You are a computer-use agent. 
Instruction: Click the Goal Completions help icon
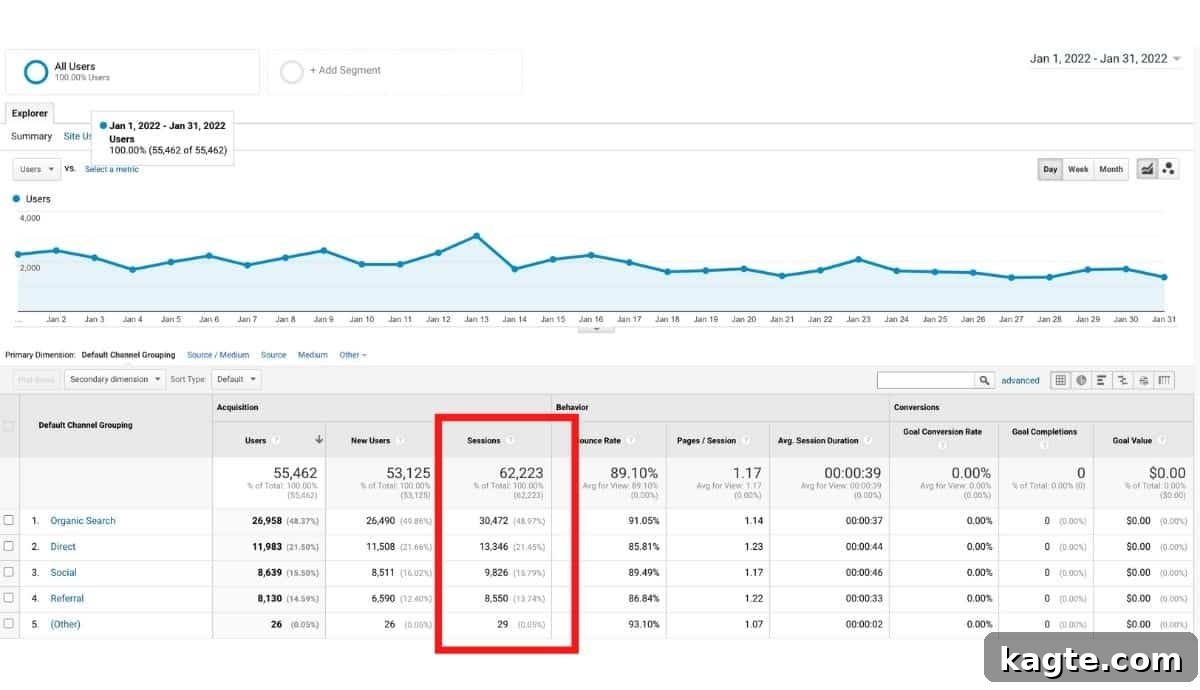(x=1044, y=446)
